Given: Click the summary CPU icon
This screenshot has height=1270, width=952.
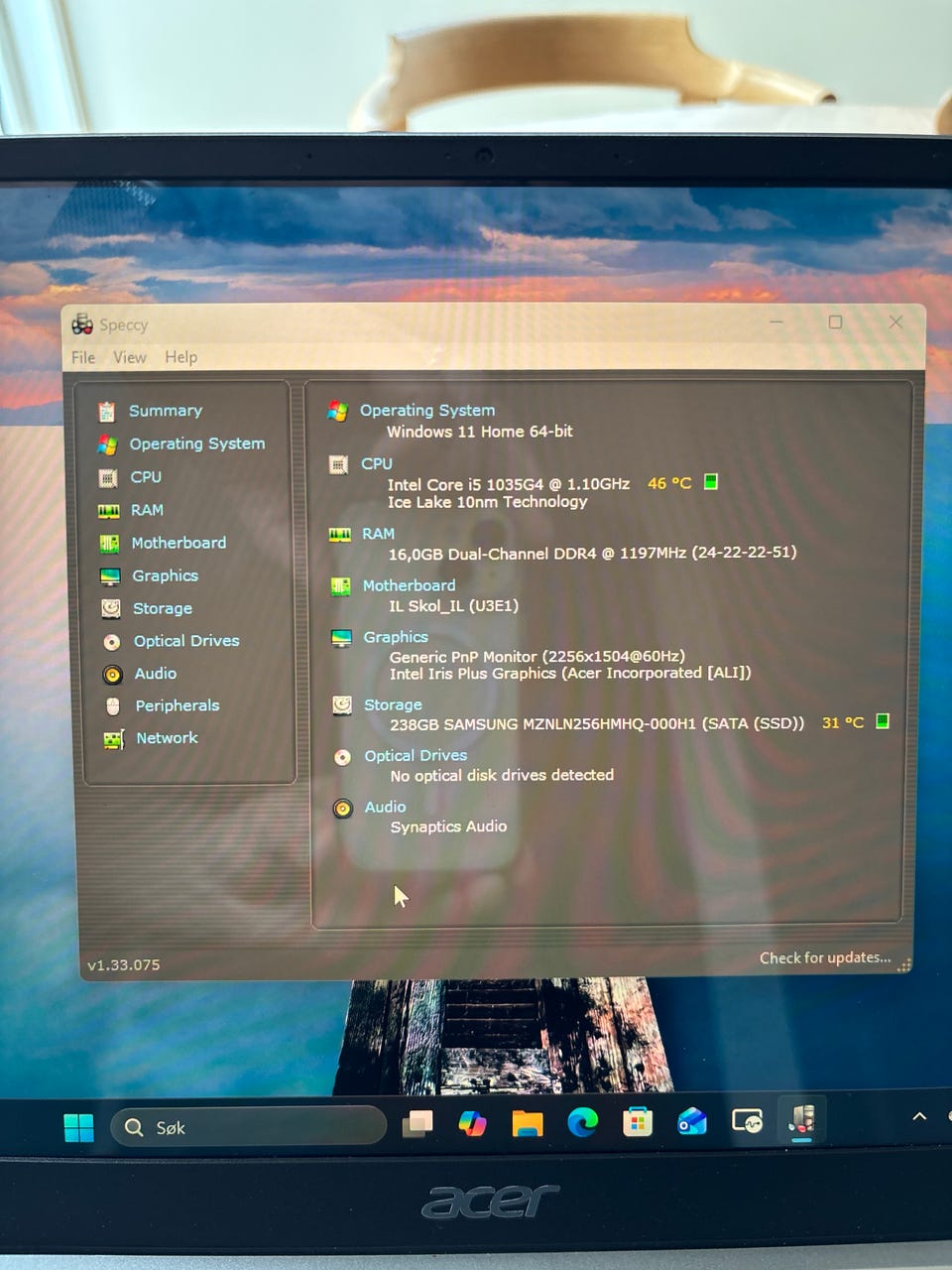Looking at the screenshot, I should [x=338, y=464].
